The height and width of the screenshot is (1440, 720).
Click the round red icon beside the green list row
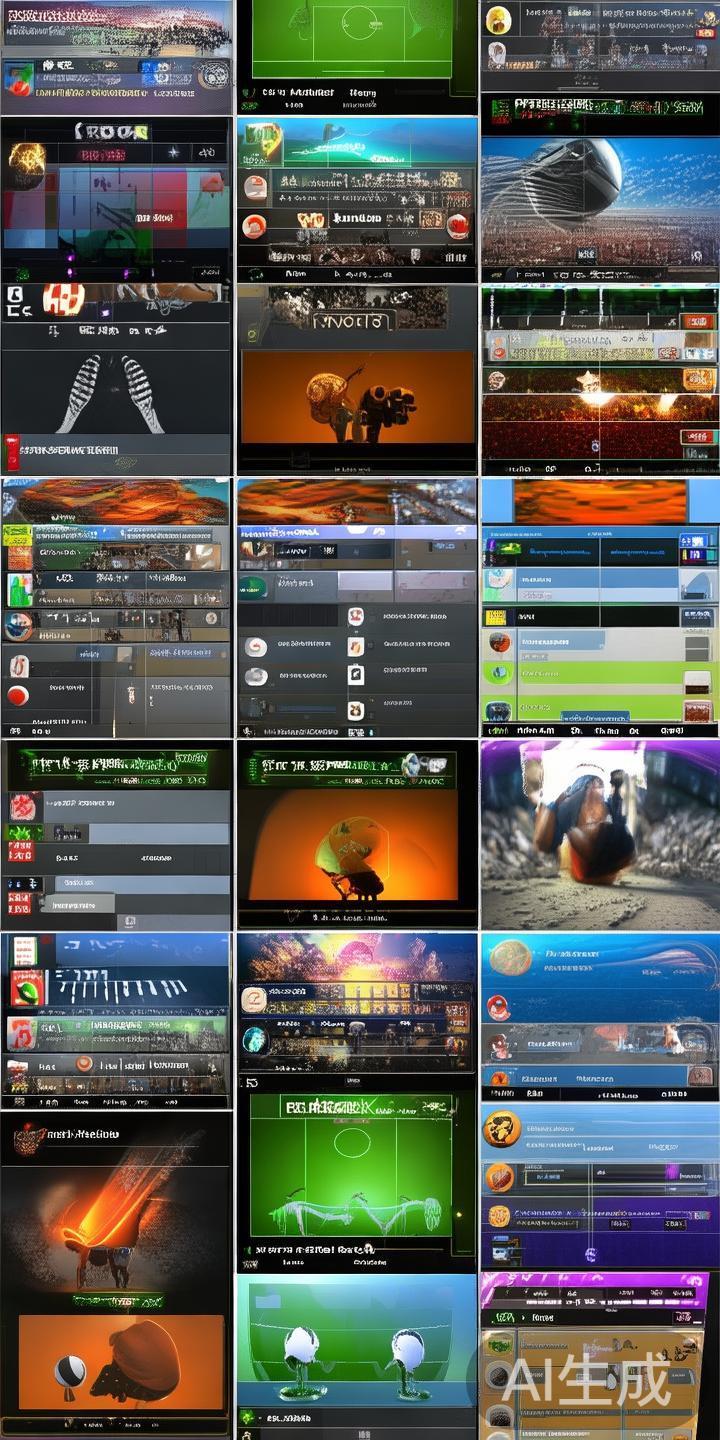pyautogui.click(x=500, y=643)
